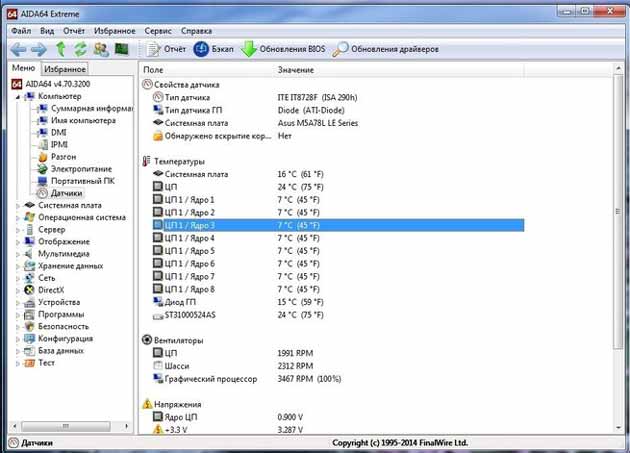Click the left tree scroll right arrow
This screenshot has height=453, width=630.
click(x=127, y=426)
